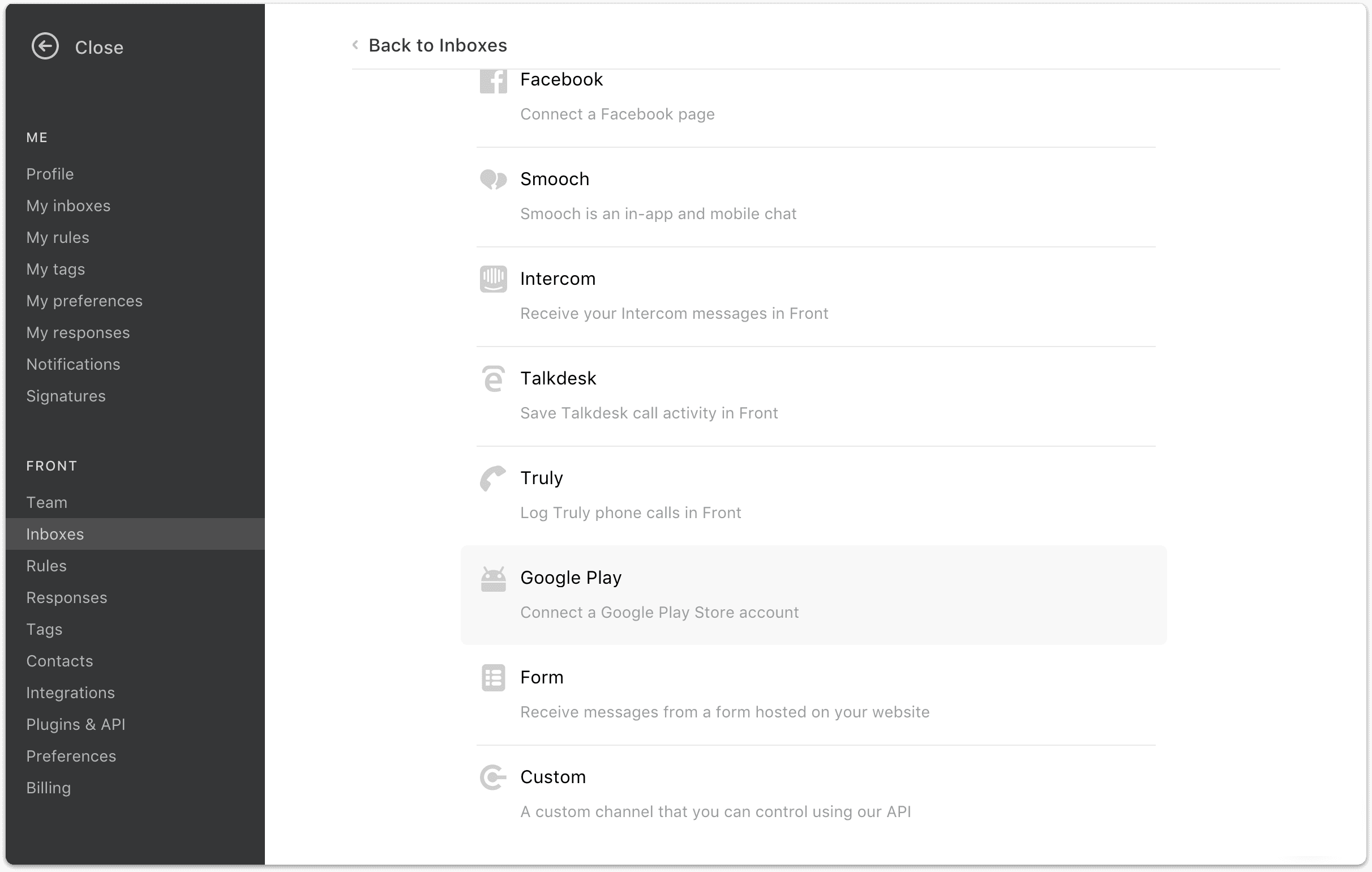Select the Custom channel title

click(552, 777)
